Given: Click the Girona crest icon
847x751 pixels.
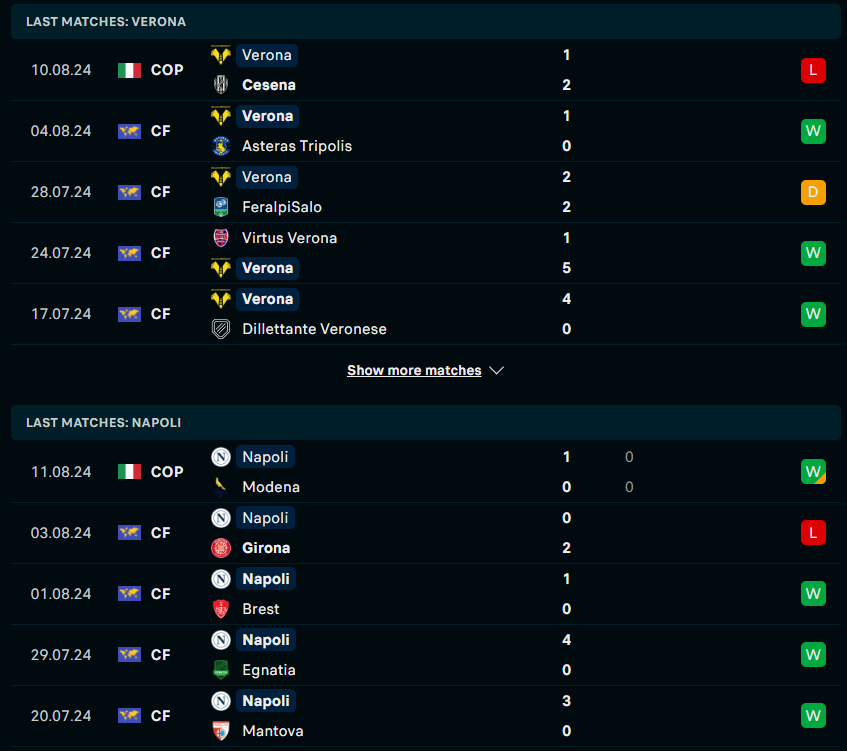Looking at the screenshot, I should [220, 548].
